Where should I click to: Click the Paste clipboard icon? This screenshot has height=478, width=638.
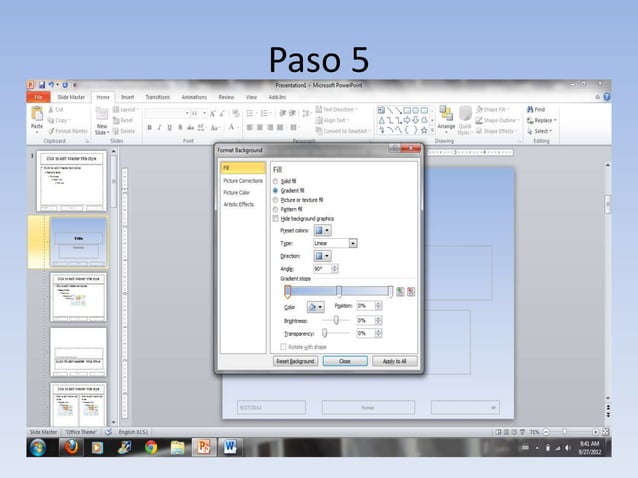coord(37,113)
